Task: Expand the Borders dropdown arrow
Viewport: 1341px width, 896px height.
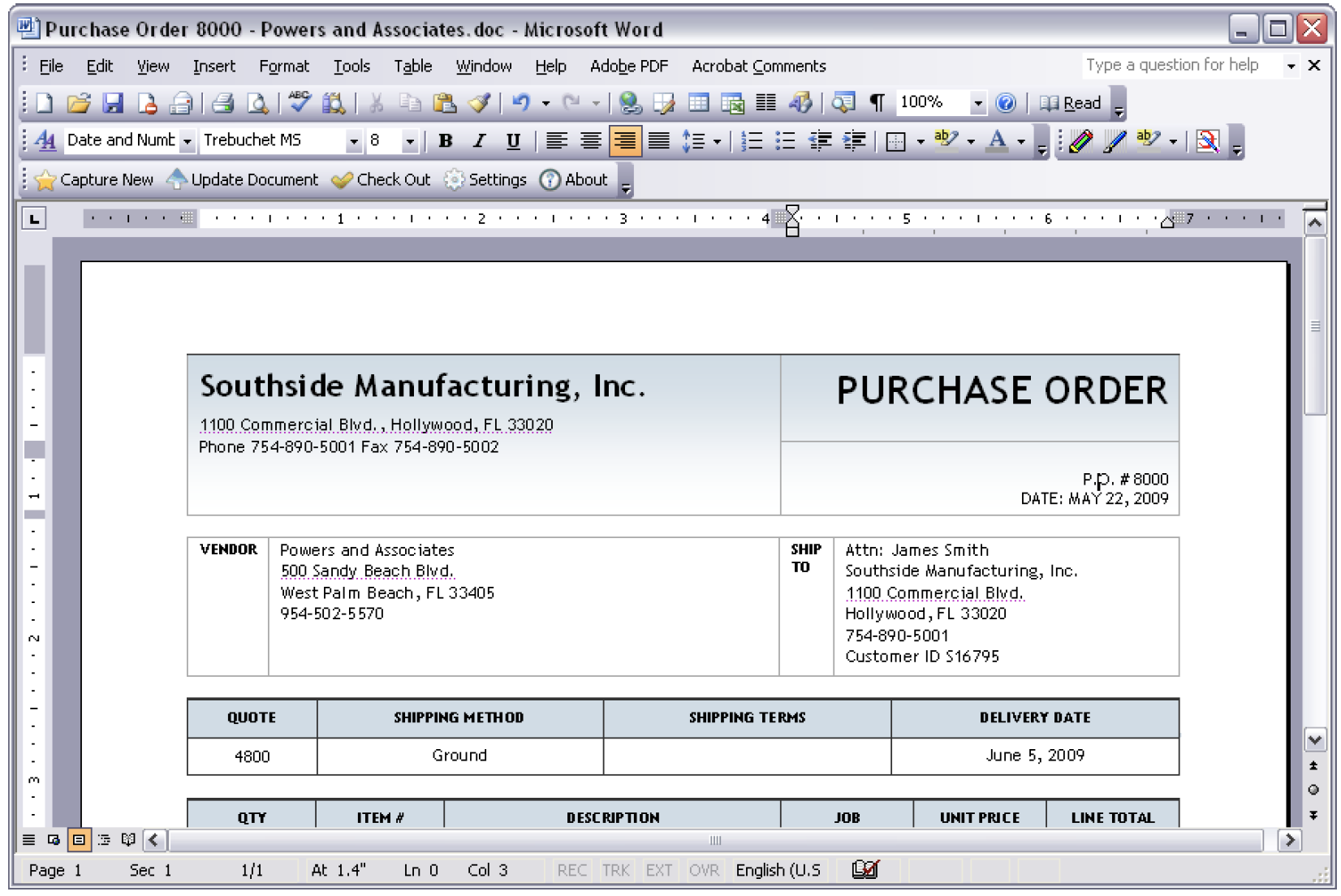Action: [921, 141]
